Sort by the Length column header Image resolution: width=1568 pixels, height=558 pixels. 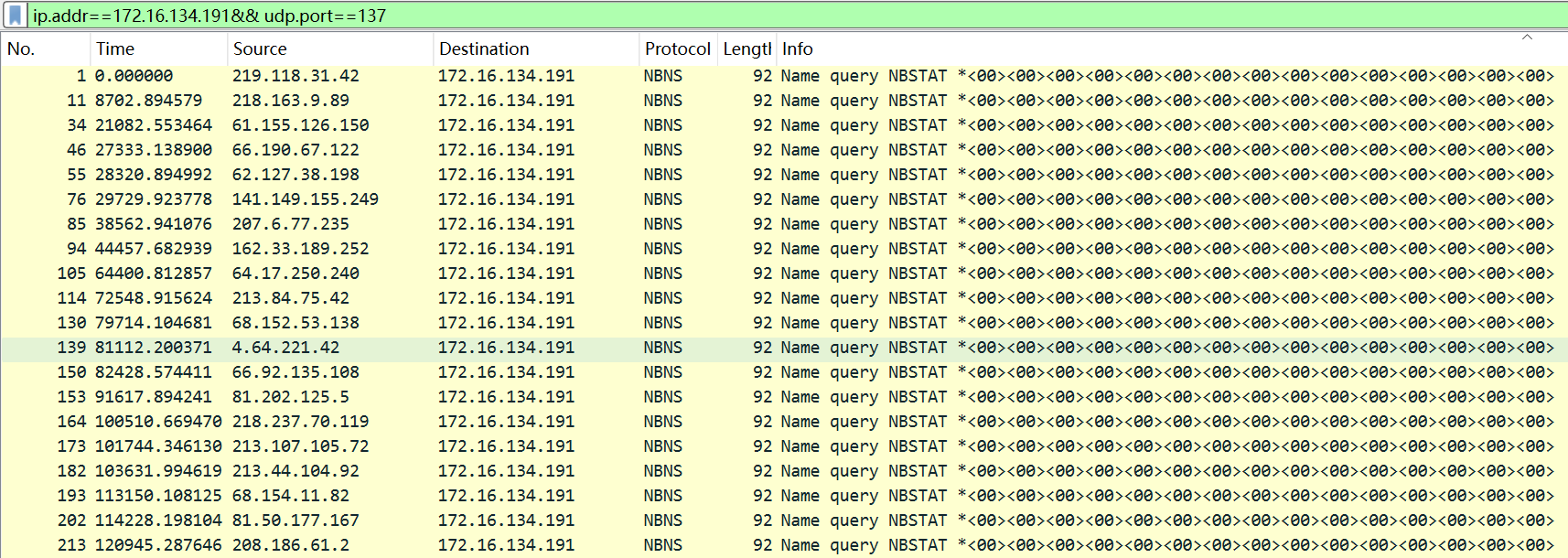tap(747, 49)
